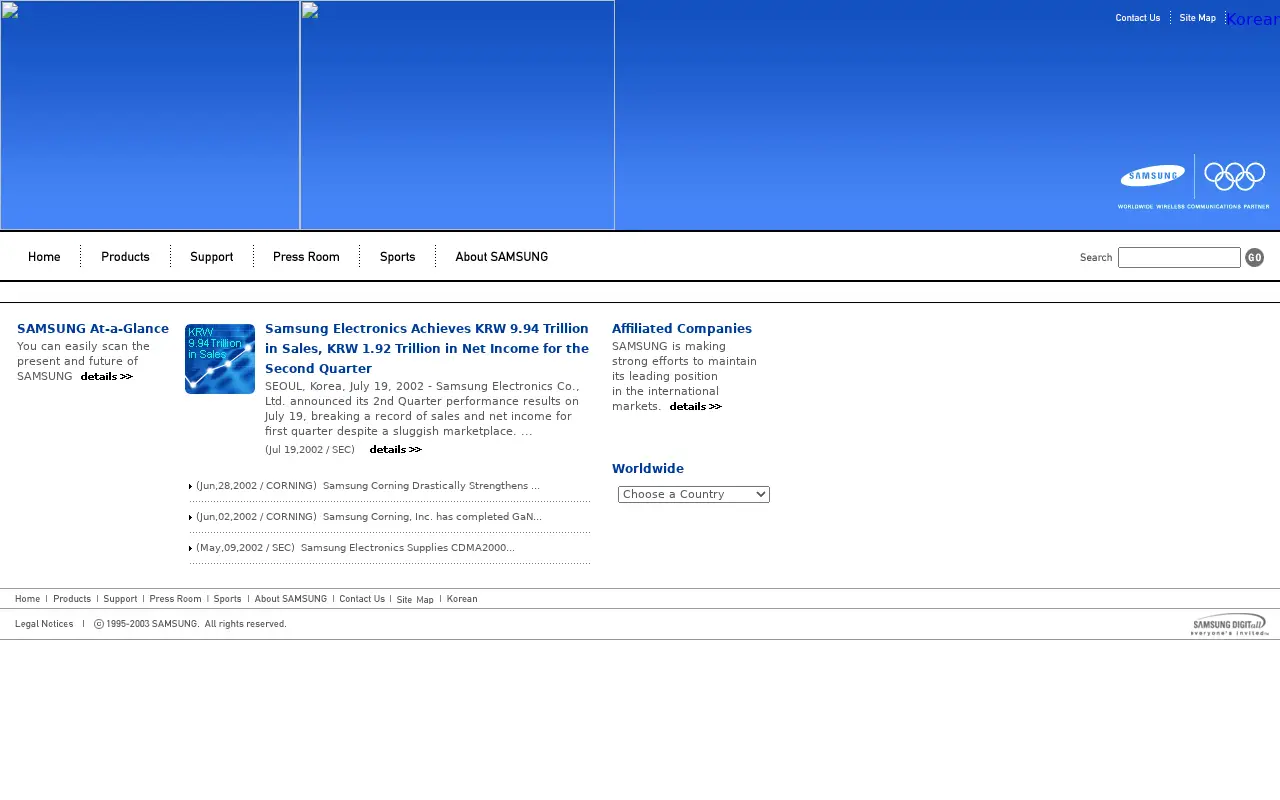This screenshot has width=1280, height=800.
Task: Open the SAMSUNG At-a-Glance heading link
Action: (x=93, y=329)
